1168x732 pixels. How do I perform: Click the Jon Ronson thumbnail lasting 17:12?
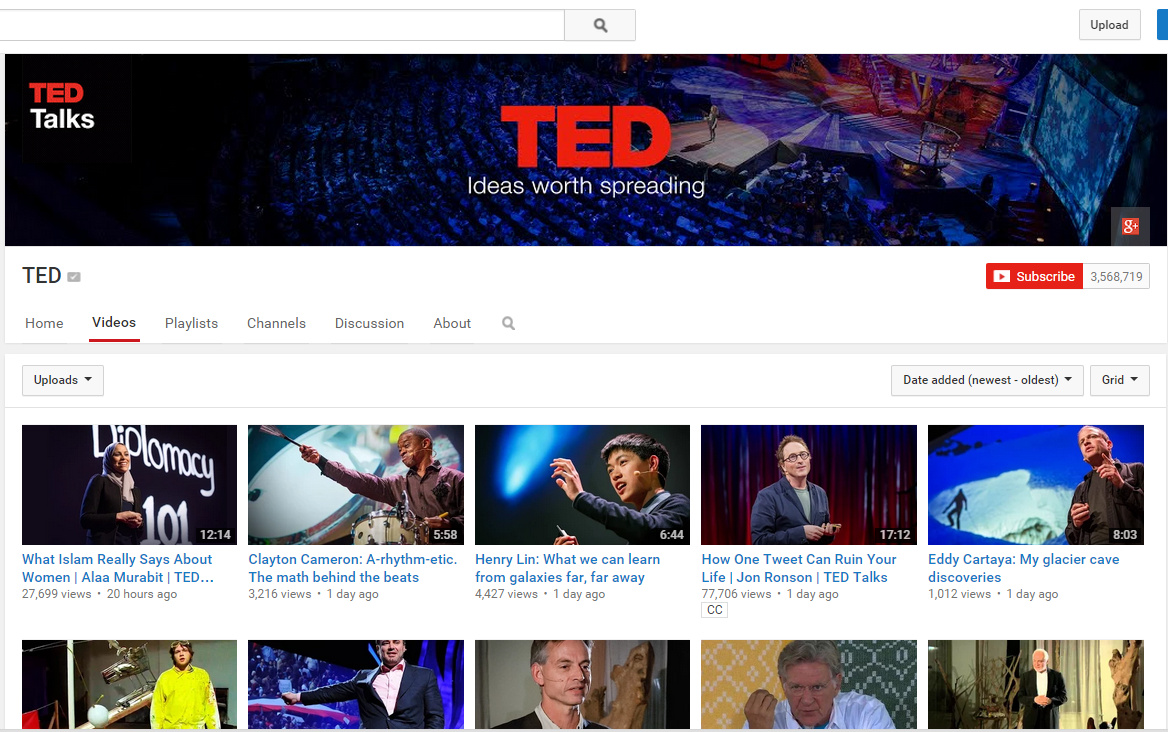(809, 485)
